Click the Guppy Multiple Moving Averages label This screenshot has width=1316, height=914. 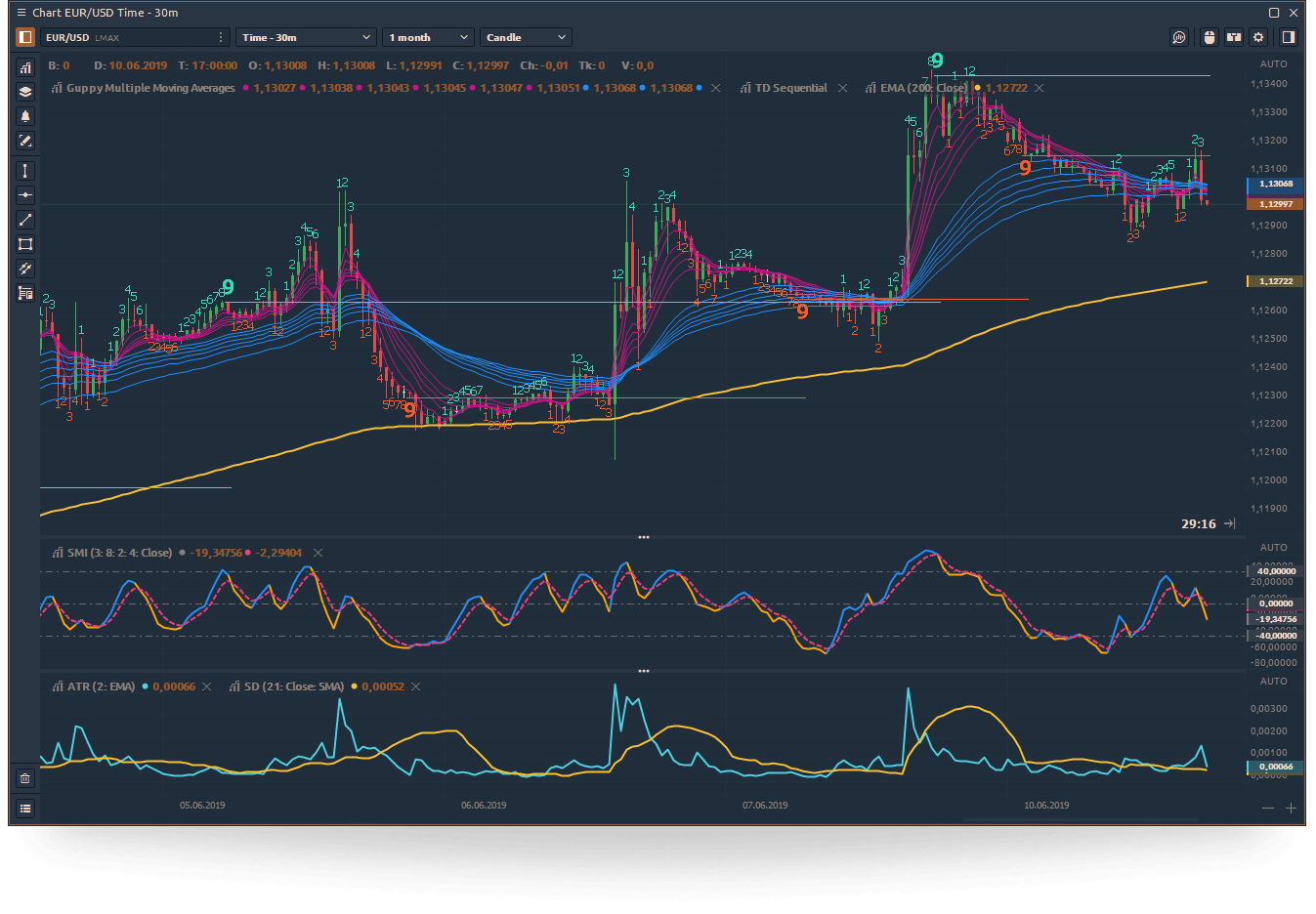tap(150, 88)
